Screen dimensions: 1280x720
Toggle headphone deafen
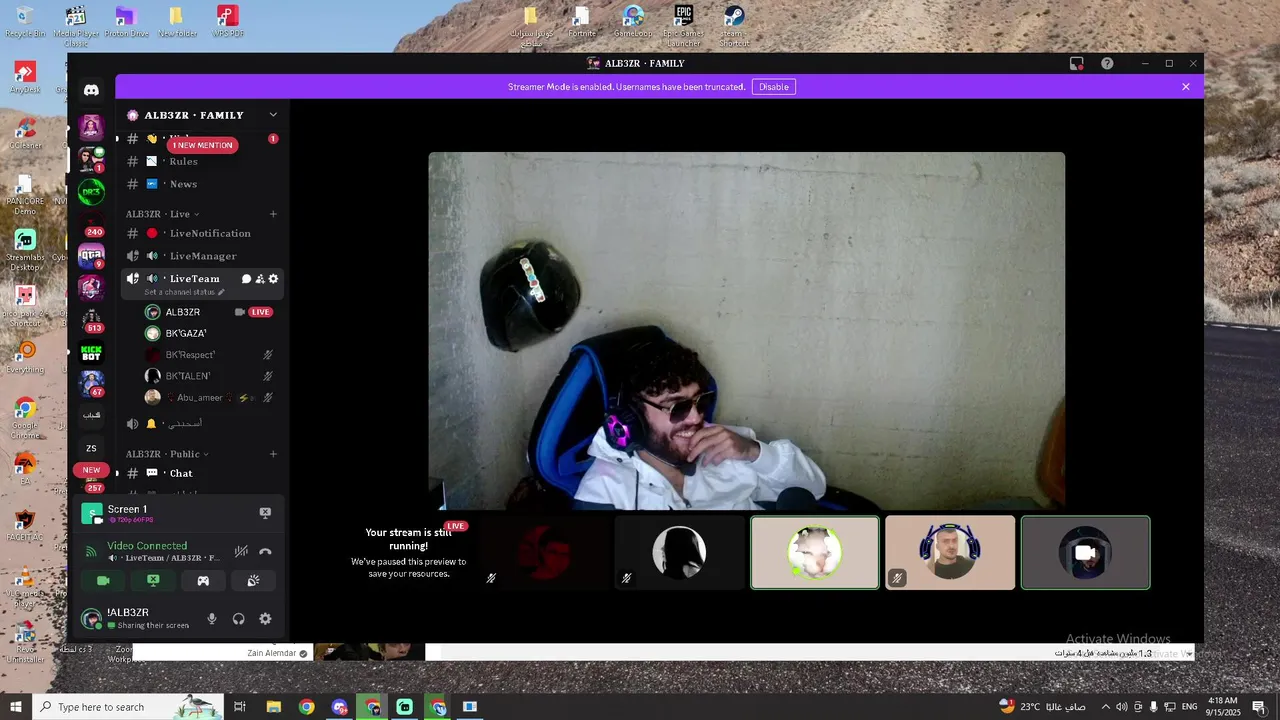tap(238, 619)
